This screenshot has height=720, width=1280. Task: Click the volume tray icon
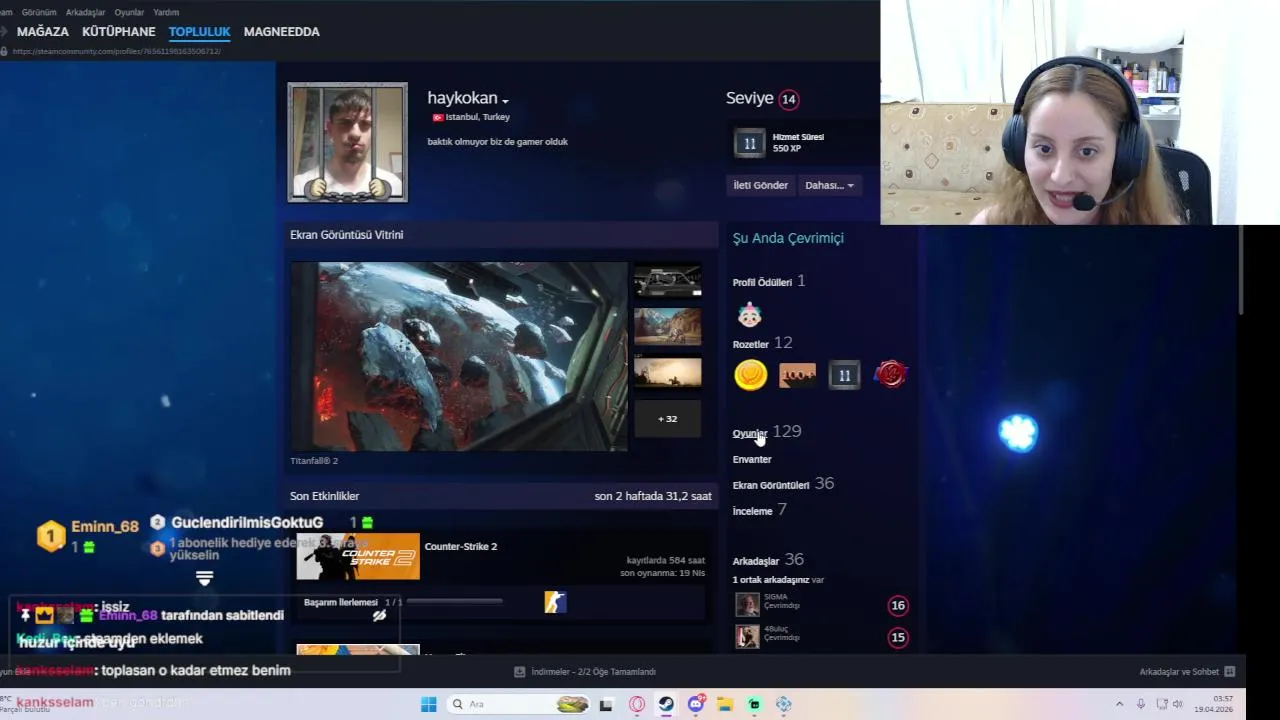1178,704
